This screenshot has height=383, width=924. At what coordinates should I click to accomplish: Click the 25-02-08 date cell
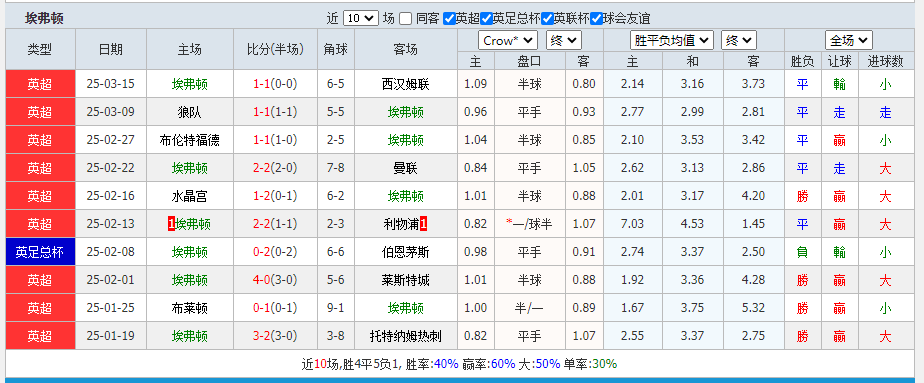point(111,252)
